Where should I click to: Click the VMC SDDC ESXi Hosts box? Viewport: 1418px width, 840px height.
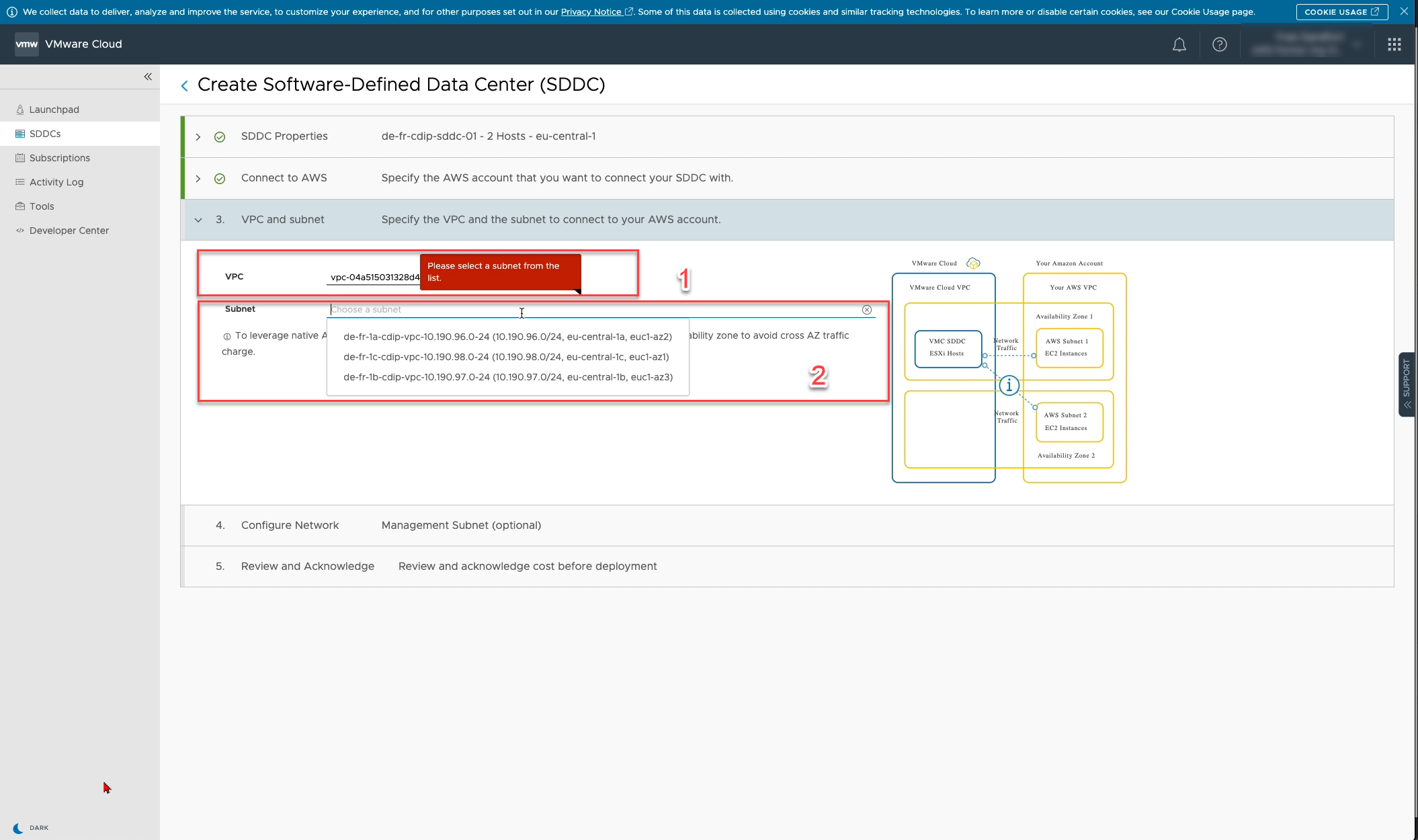tap(947, 348)
